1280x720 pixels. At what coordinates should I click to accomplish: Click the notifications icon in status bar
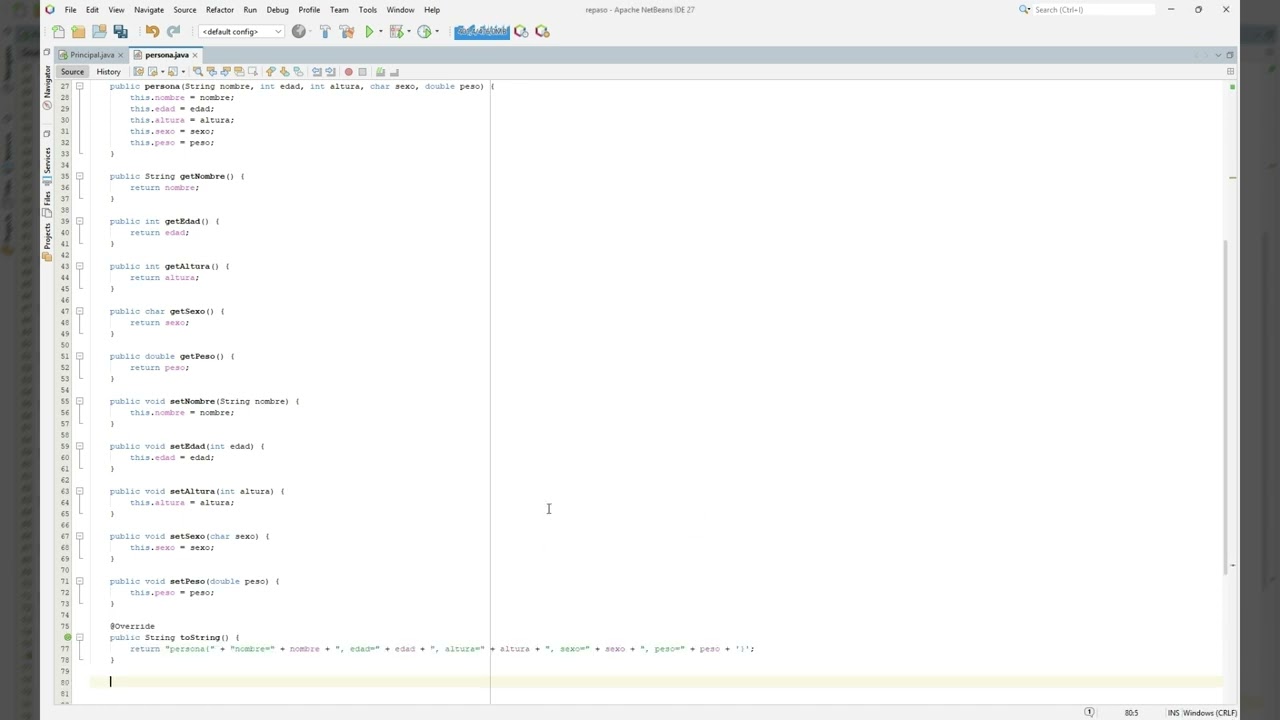(x=1089, y=713)
